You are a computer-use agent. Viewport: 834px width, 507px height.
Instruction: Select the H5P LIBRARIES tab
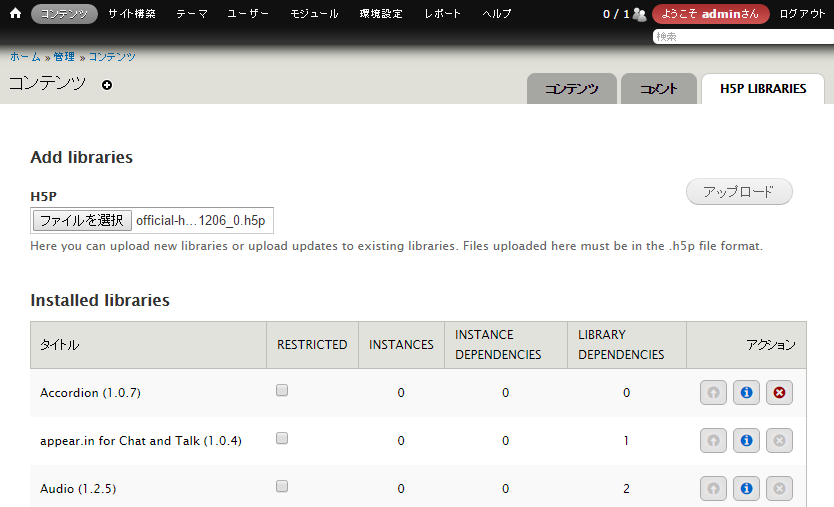(x=763, y=89)
